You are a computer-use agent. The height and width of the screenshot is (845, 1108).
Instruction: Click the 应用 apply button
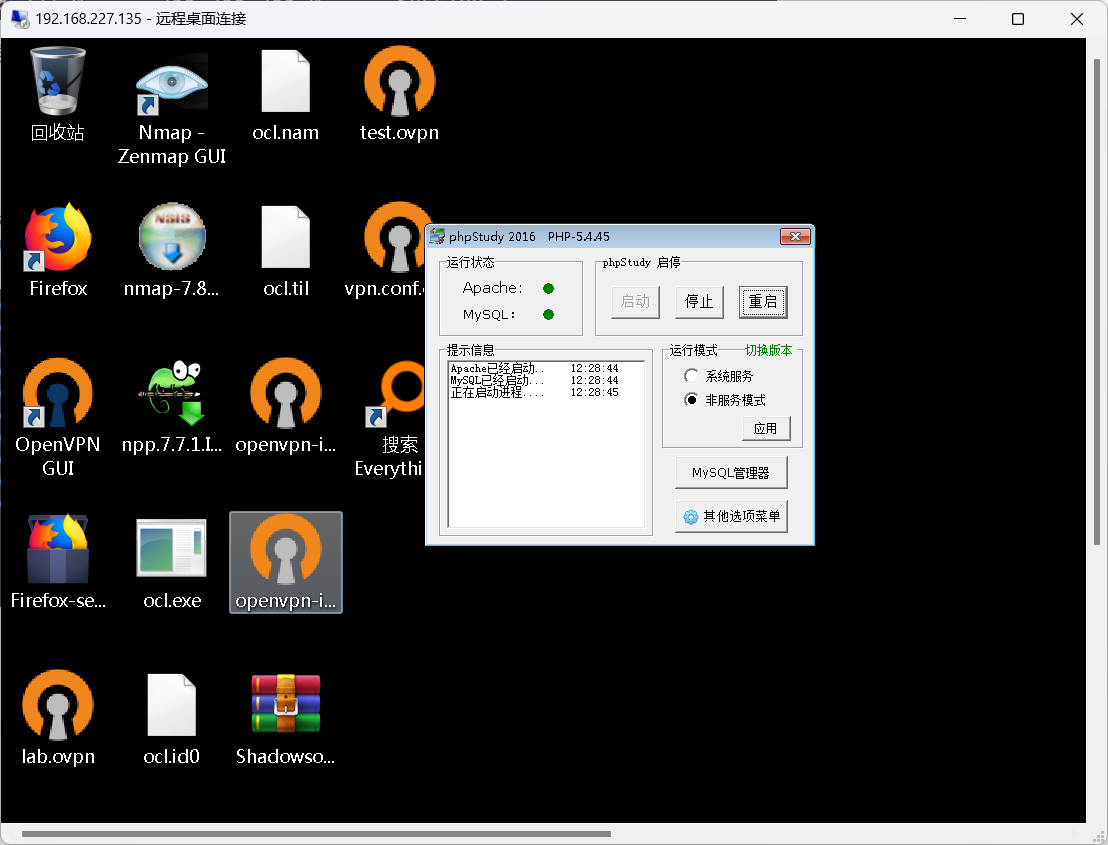coord(765,428)
